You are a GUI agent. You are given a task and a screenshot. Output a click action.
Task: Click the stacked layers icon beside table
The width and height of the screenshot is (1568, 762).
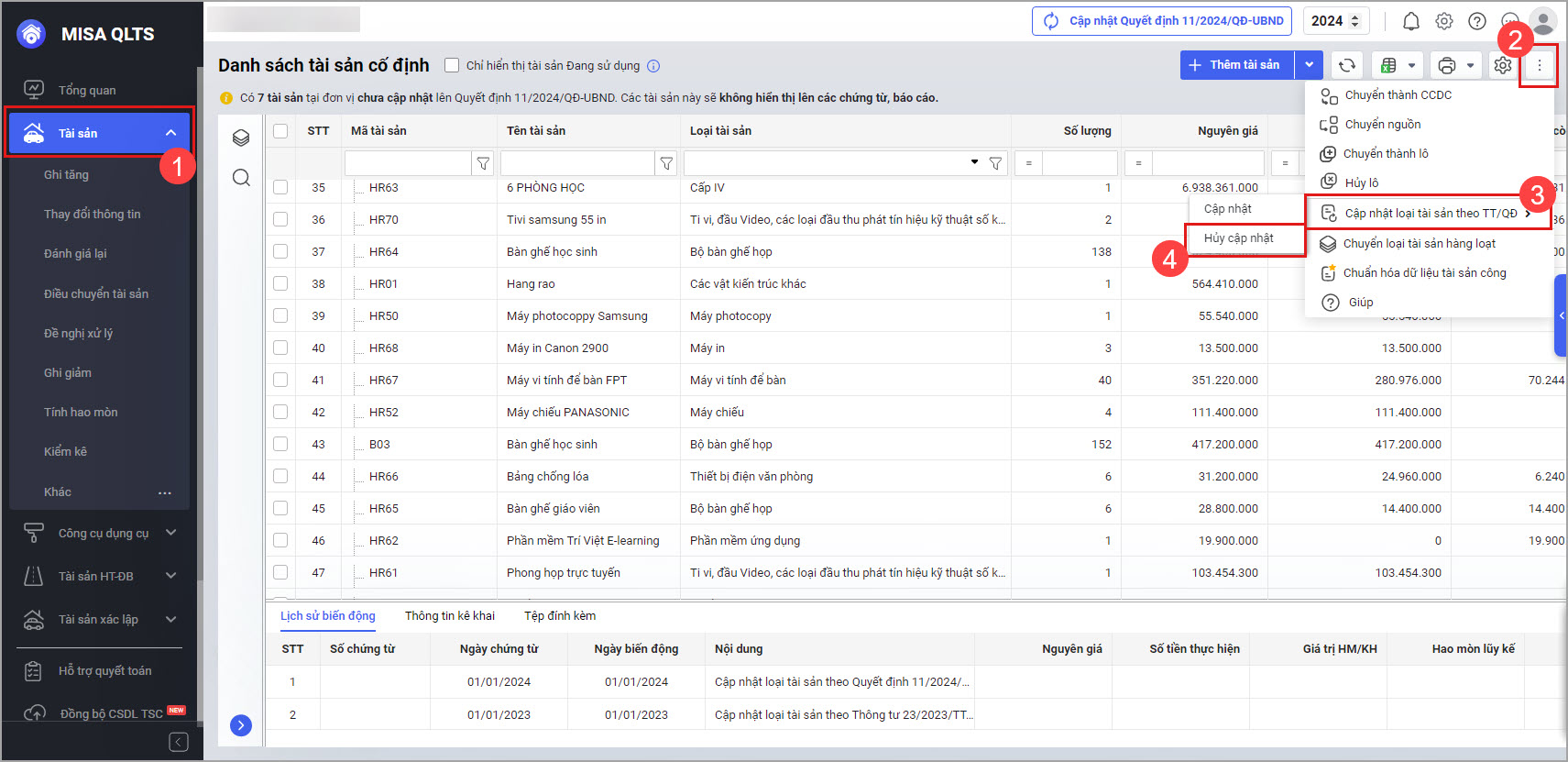point(241,138)
